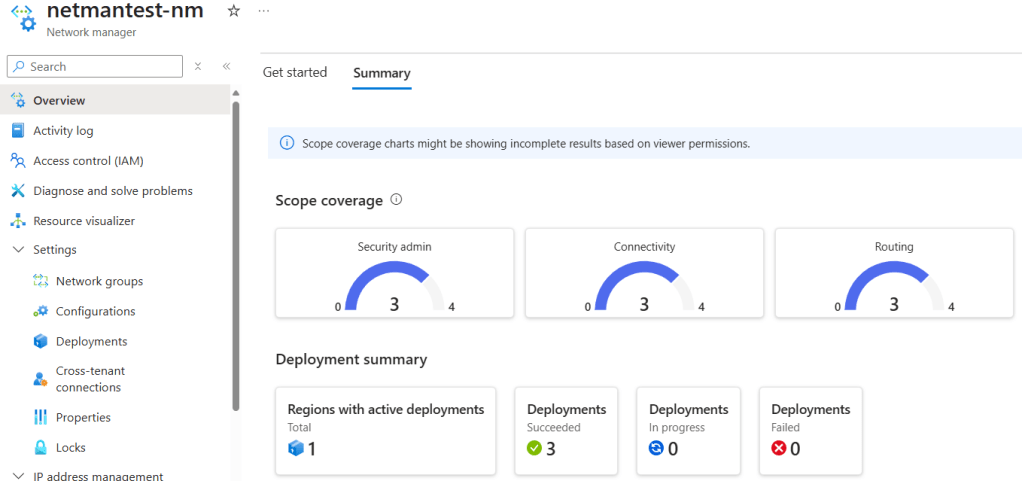Click the magnifier icon in Search box
The image size is (1022, 481).
point(20,66)
